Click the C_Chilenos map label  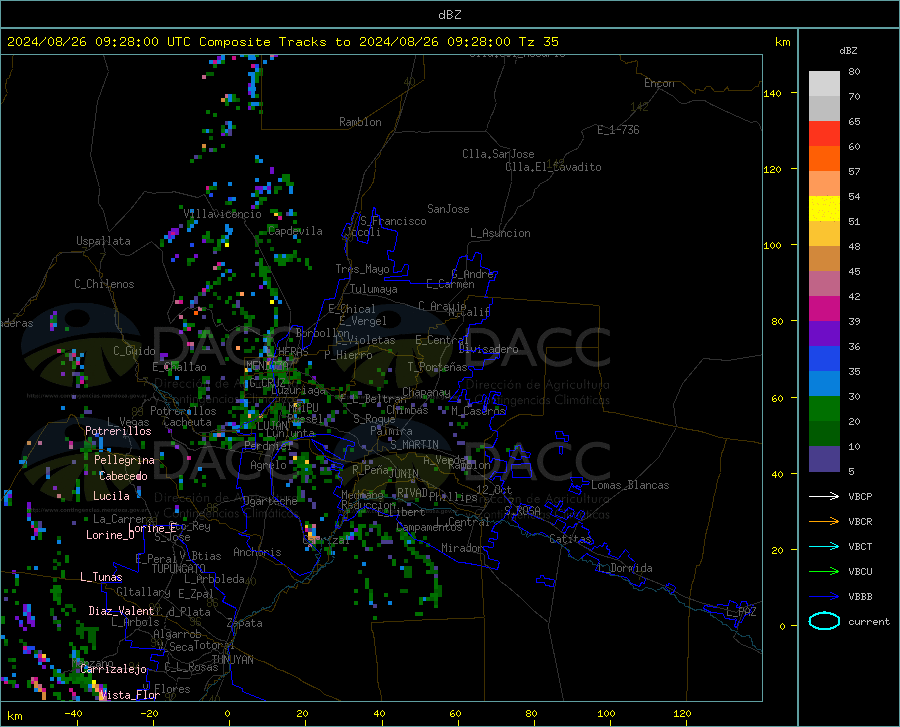104,284
